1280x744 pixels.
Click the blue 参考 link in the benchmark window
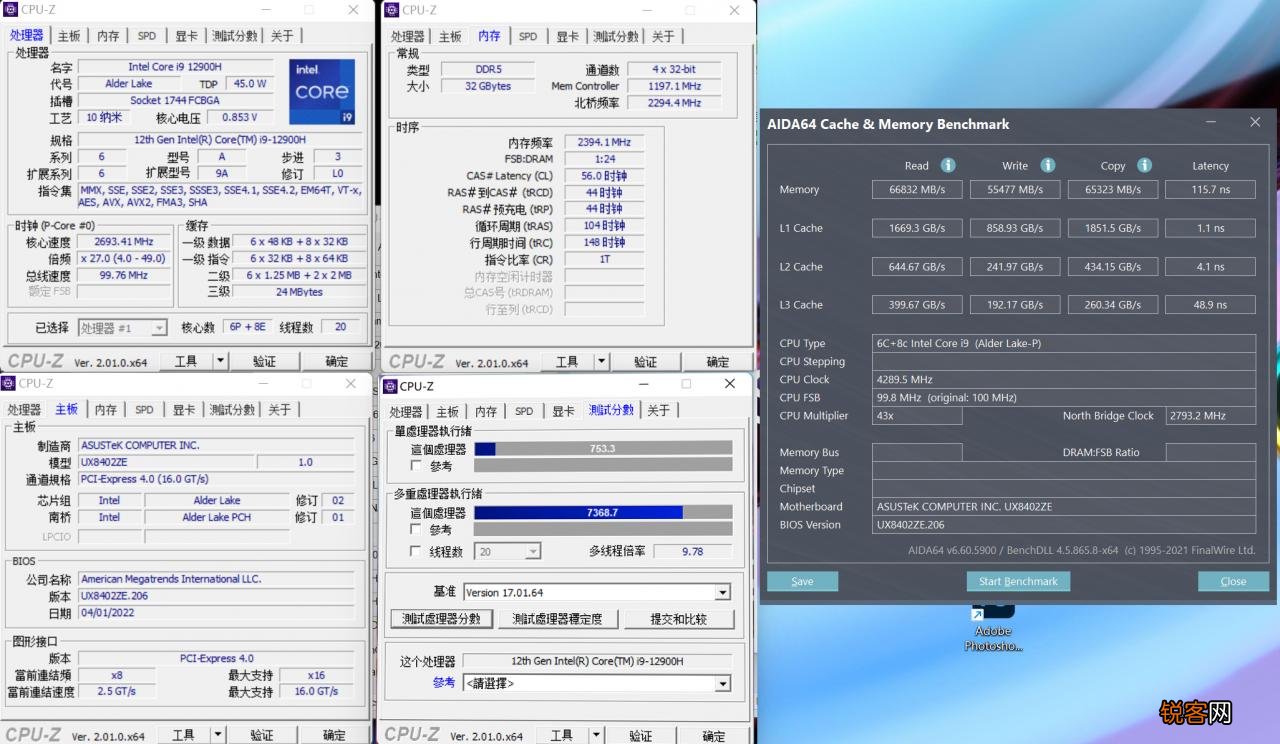click(x=443, y=683)
